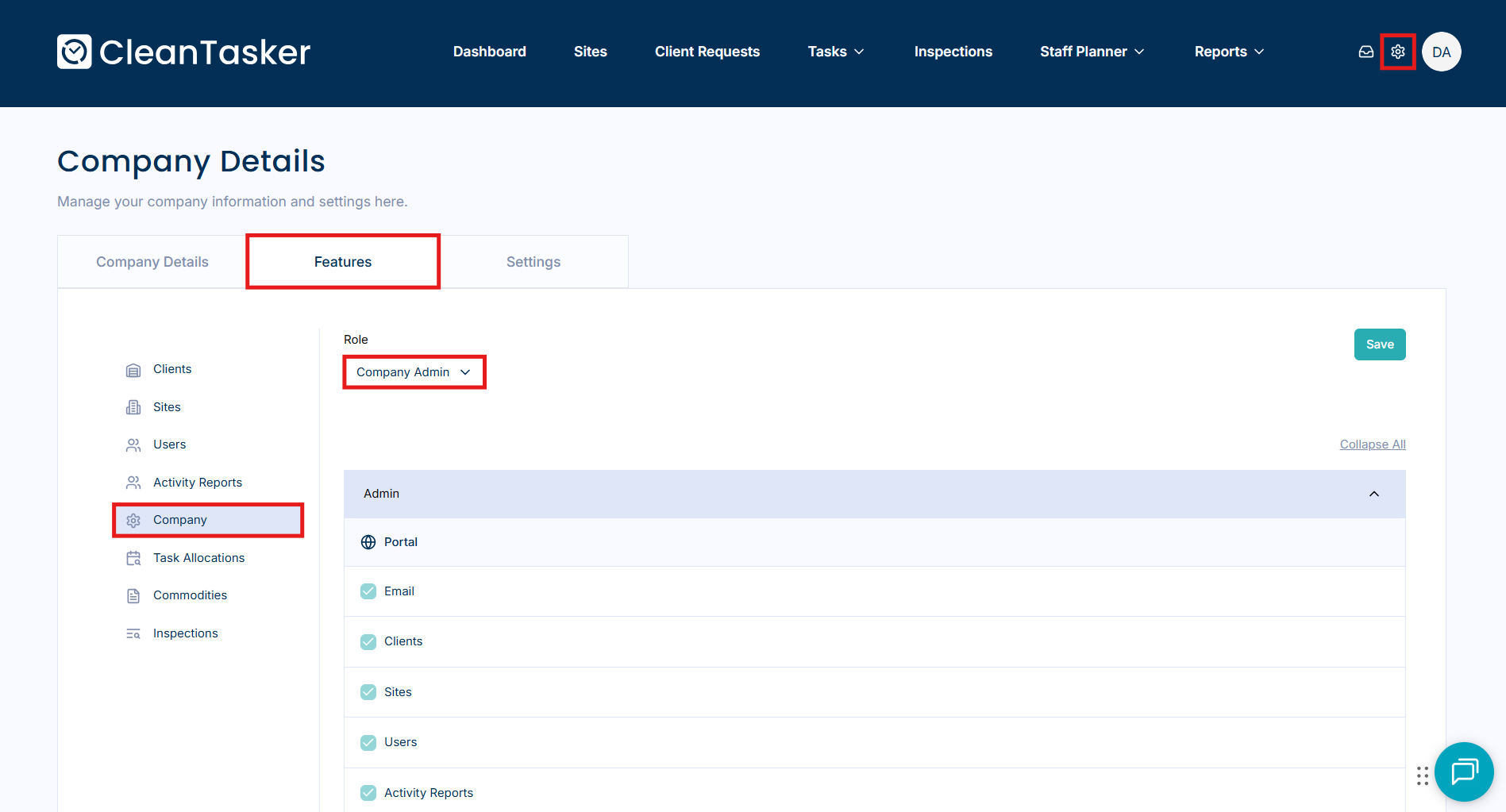Screen dimensions: 1506x812
Task: Toggle the Sites permission checkbox
Action: [368, 692]
